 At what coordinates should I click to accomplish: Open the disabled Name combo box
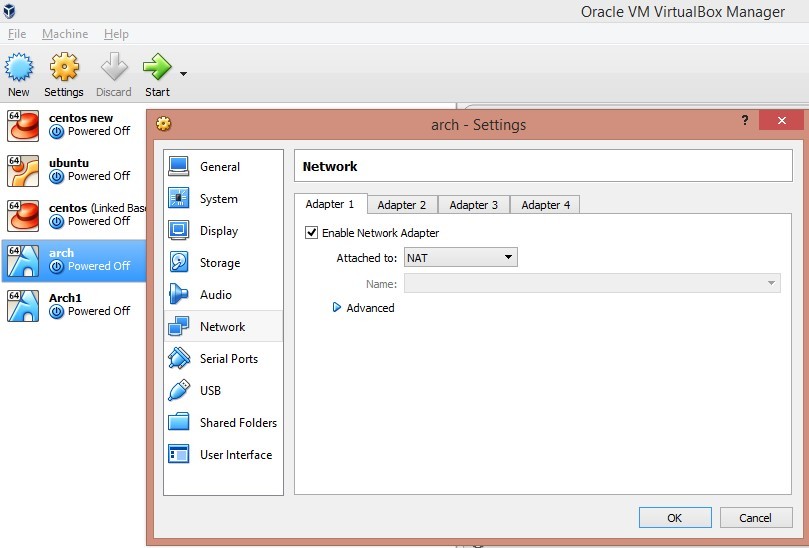(592, 283)
